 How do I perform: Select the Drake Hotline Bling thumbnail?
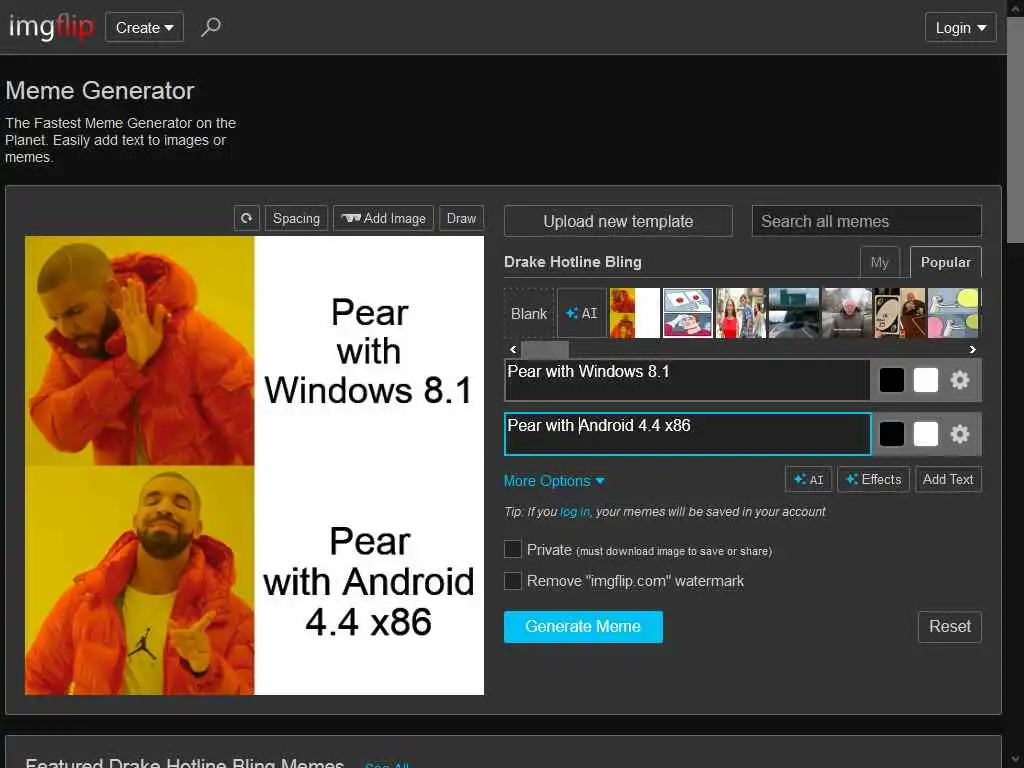click(x=634, y=313)
